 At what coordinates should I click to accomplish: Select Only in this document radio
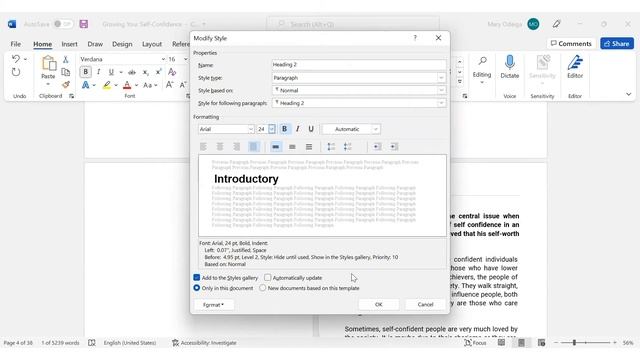click(197, 288)
